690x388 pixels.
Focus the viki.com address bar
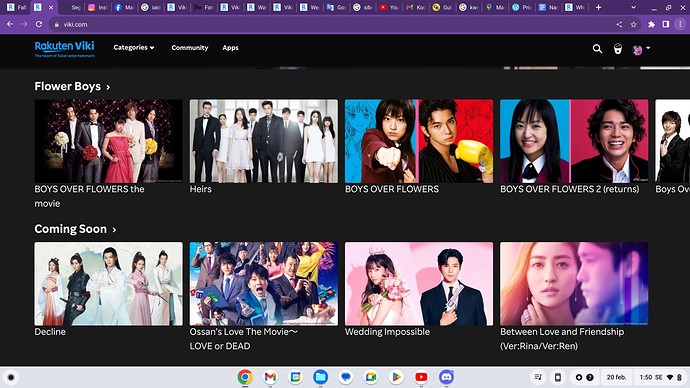point(334,25)
